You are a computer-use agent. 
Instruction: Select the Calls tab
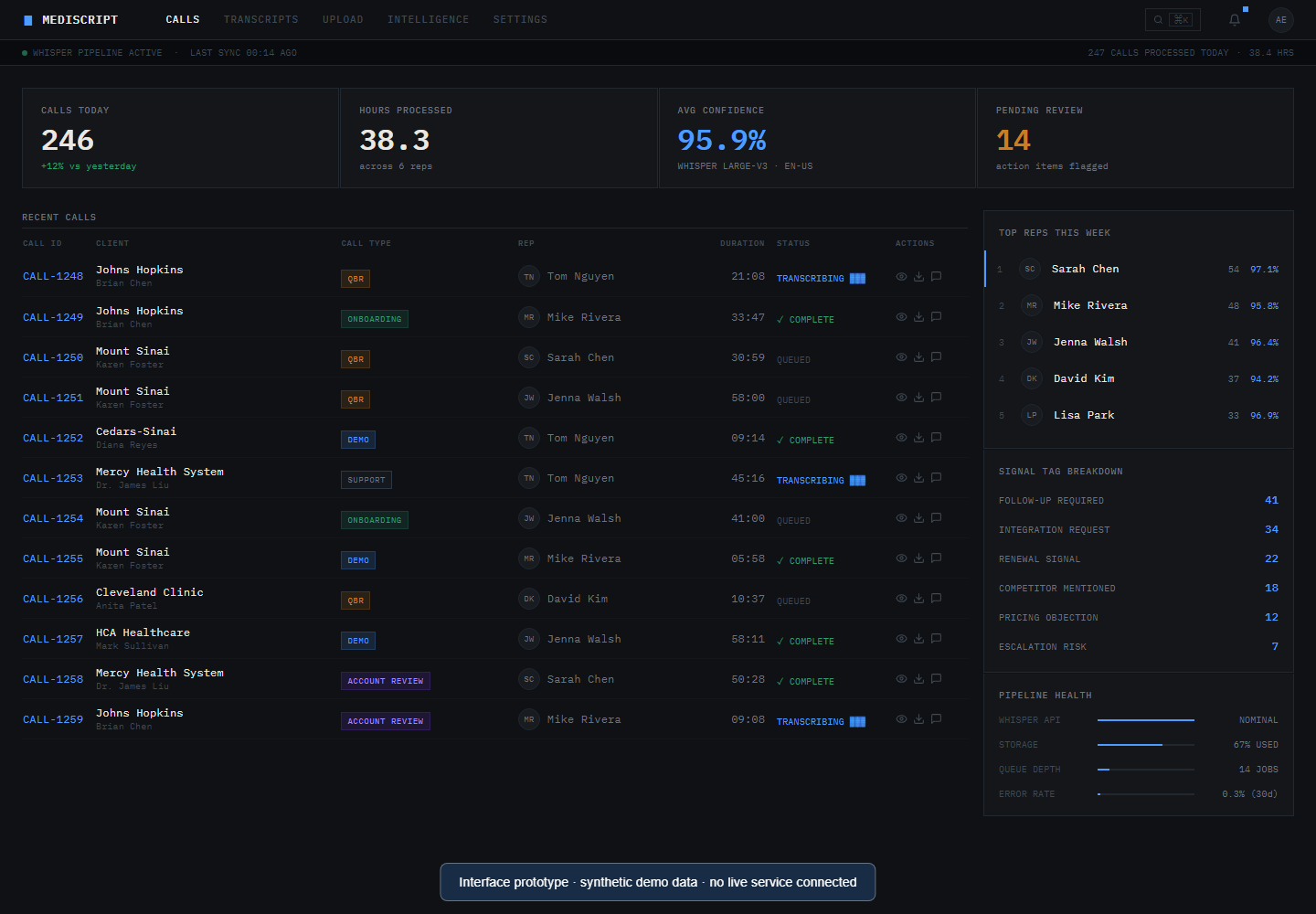coord(183,19)
